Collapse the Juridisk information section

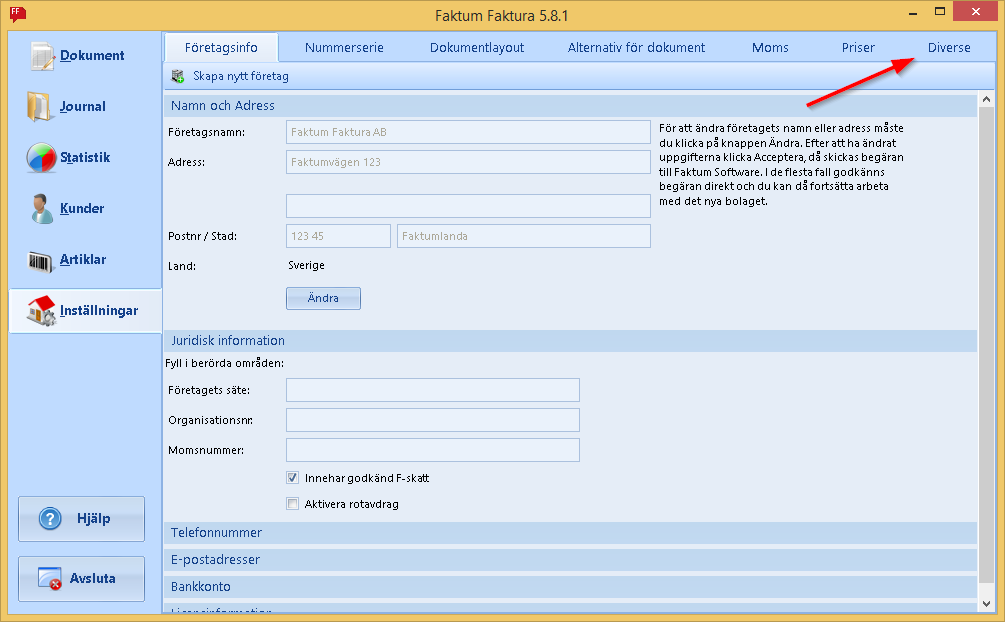point(570,341)
